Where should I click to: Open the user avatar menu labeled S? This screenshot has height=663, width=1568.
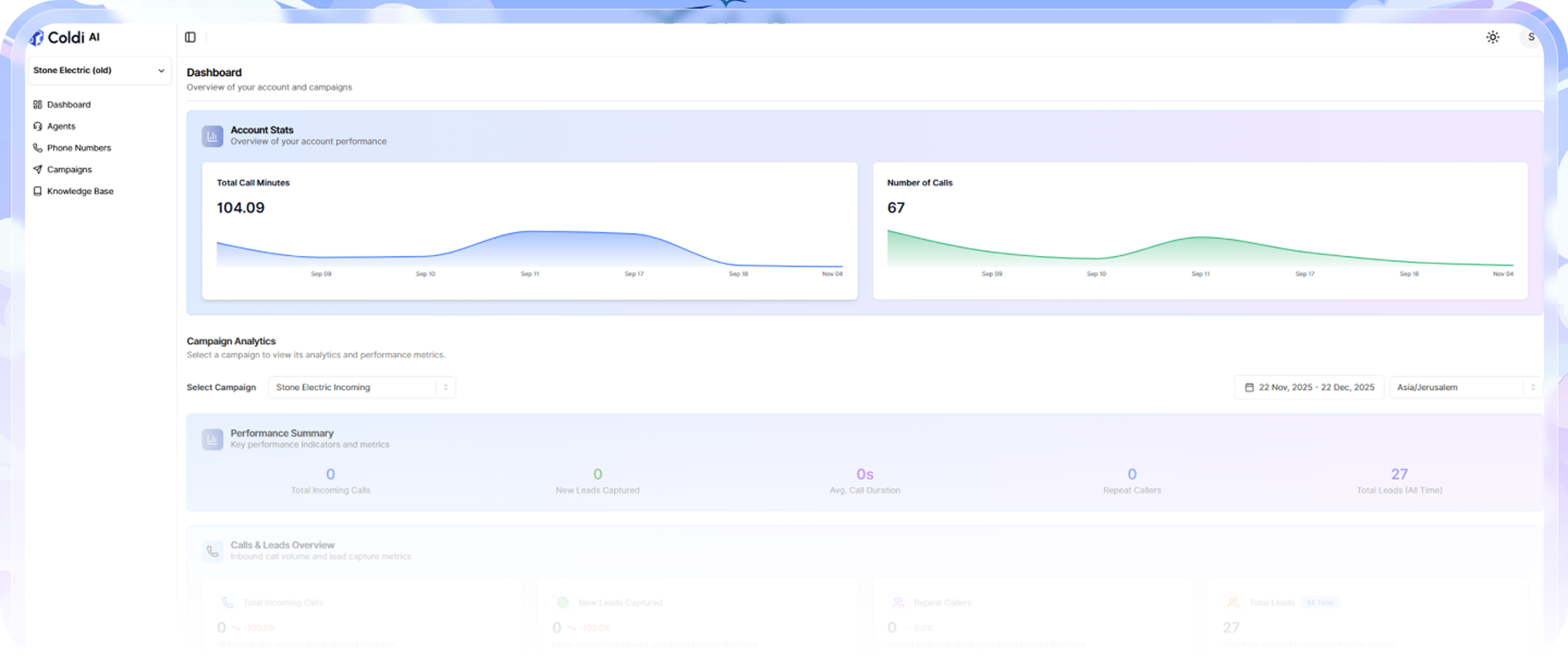click(1531, 37)
